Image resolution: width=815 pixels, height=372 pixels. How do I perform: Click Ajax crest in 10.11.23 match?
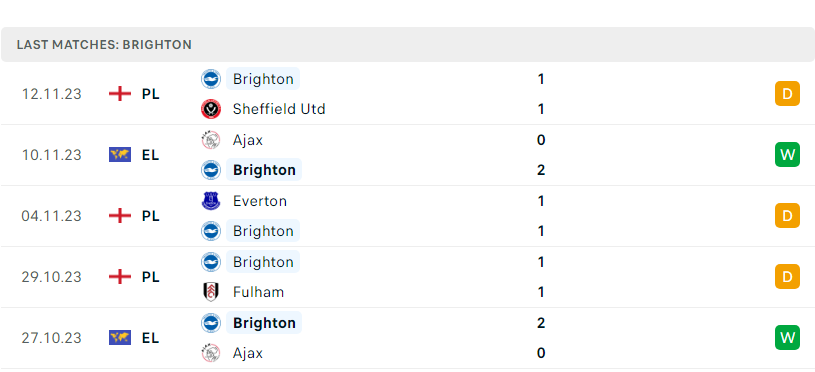211,140
